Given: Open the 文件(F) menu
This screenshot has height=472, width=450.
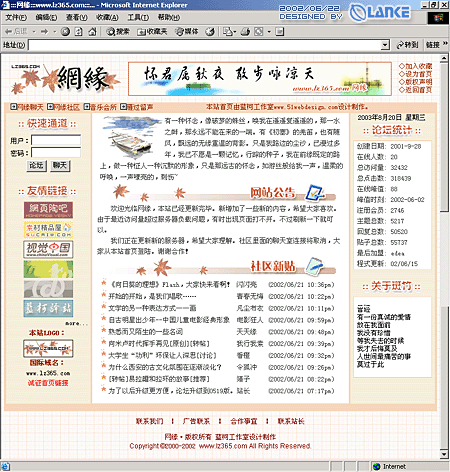Looking at the screenshot, I should [16, 17].
